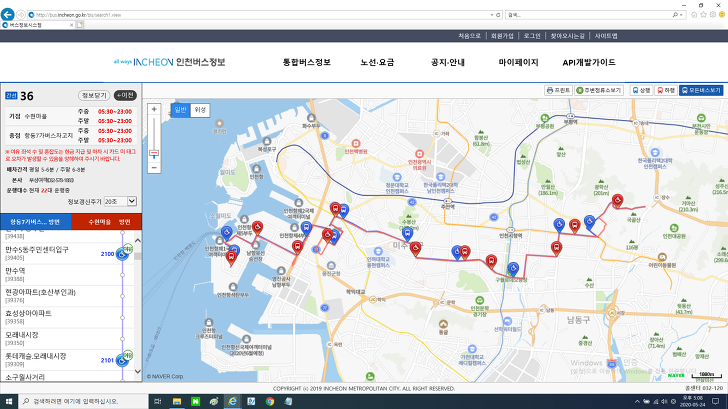Click the browser address bar
The image size is (728, 409).
[x=260, y=15]
